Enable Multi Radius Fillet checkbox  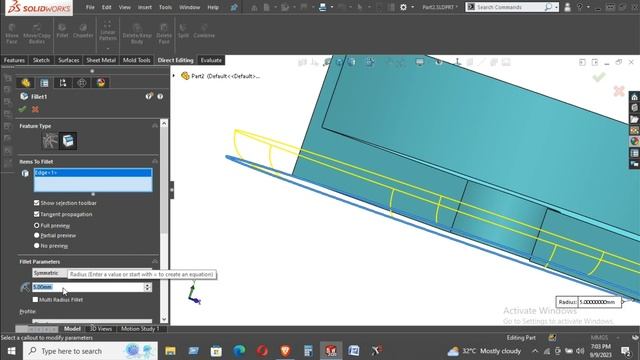(x=35, y=300)
